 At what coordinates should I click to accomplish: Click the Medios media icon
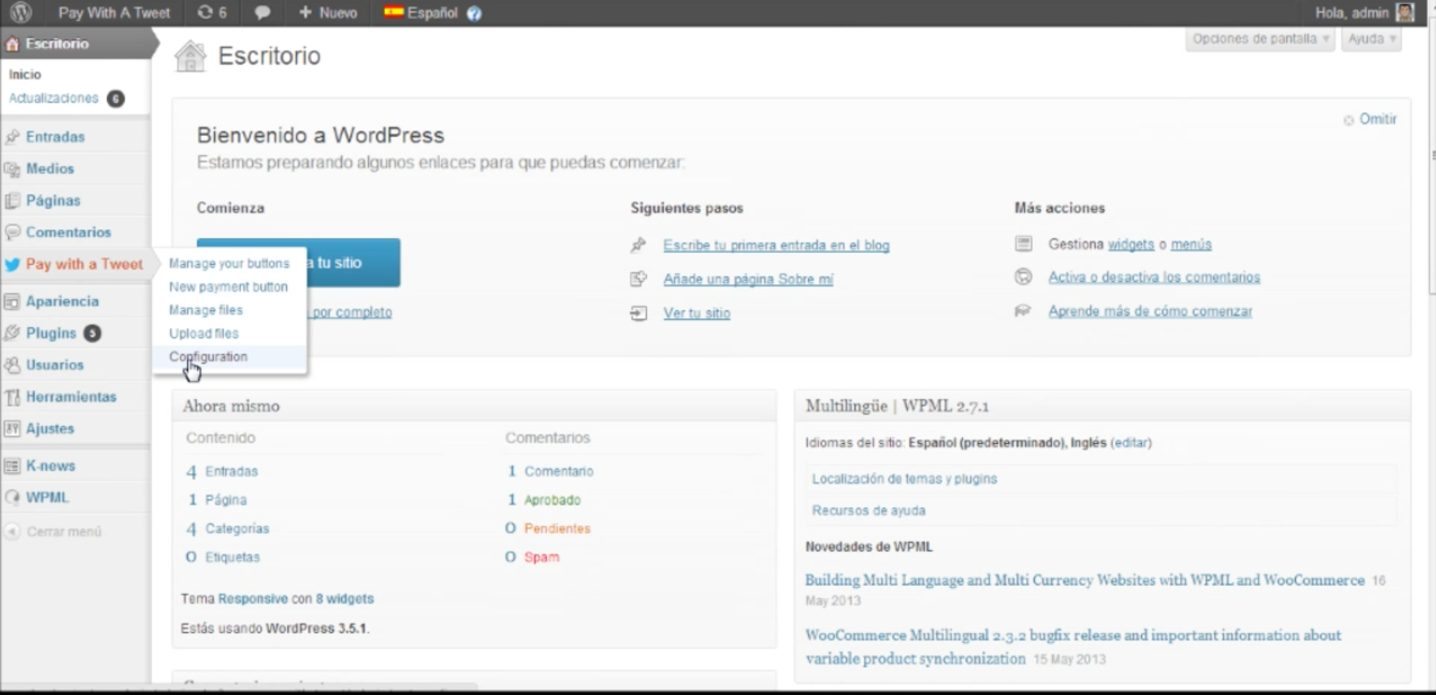tap(13, 169)
